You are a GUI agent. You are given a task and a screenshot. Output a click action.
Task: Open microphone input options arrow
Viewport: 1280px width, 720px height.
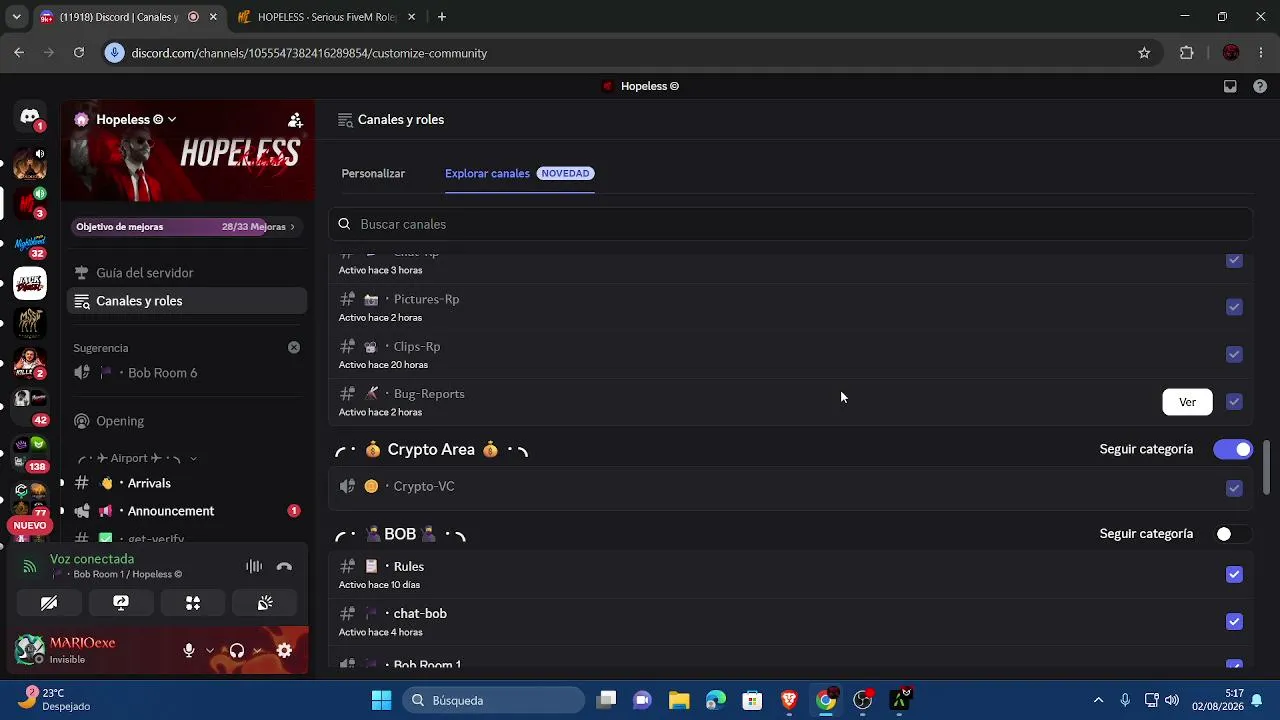click(x=209, y=651)
